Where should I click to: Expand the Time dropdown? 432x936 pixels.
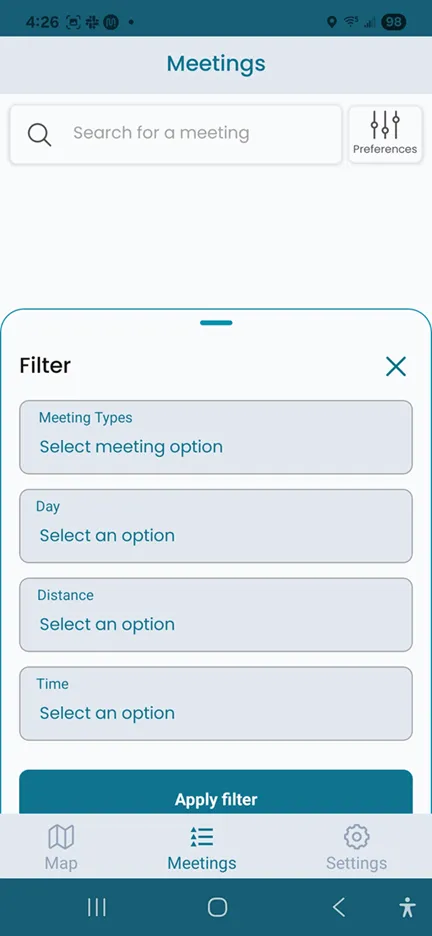(x=216, y=703)
